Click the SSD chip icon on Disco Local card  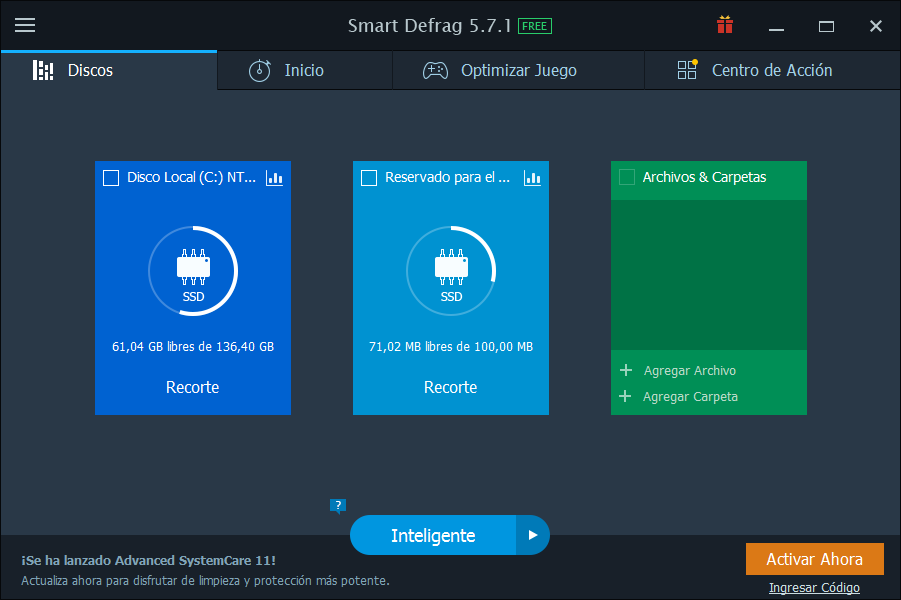(193, 267)
